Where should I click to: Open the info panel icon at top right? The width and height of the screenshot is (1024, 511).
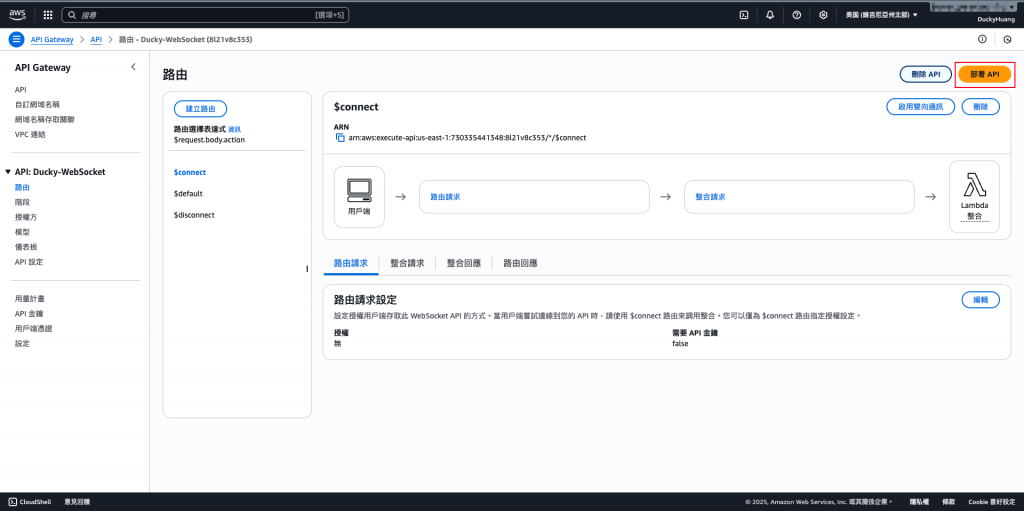coord(982,39)
